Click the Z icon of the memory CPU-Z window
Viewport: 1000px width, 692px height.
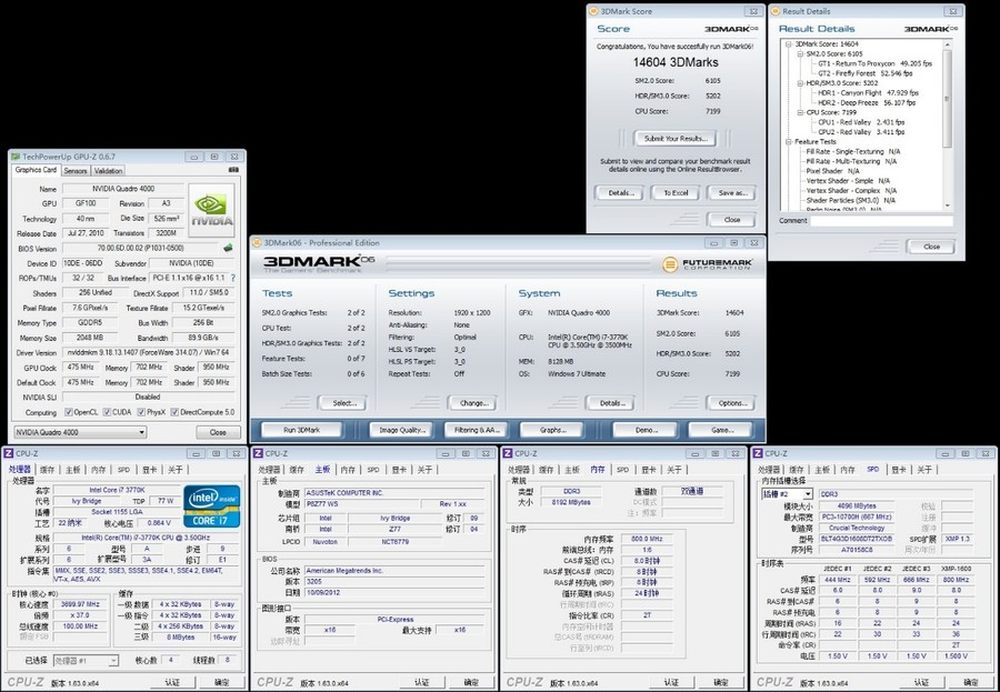click(x=508, y=453)
